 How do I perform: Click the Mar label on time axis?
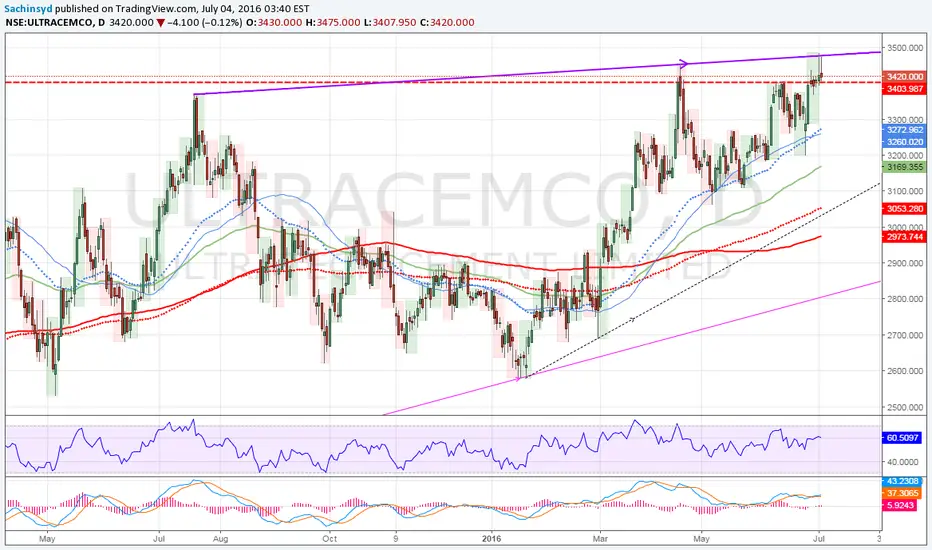point(600,539)
